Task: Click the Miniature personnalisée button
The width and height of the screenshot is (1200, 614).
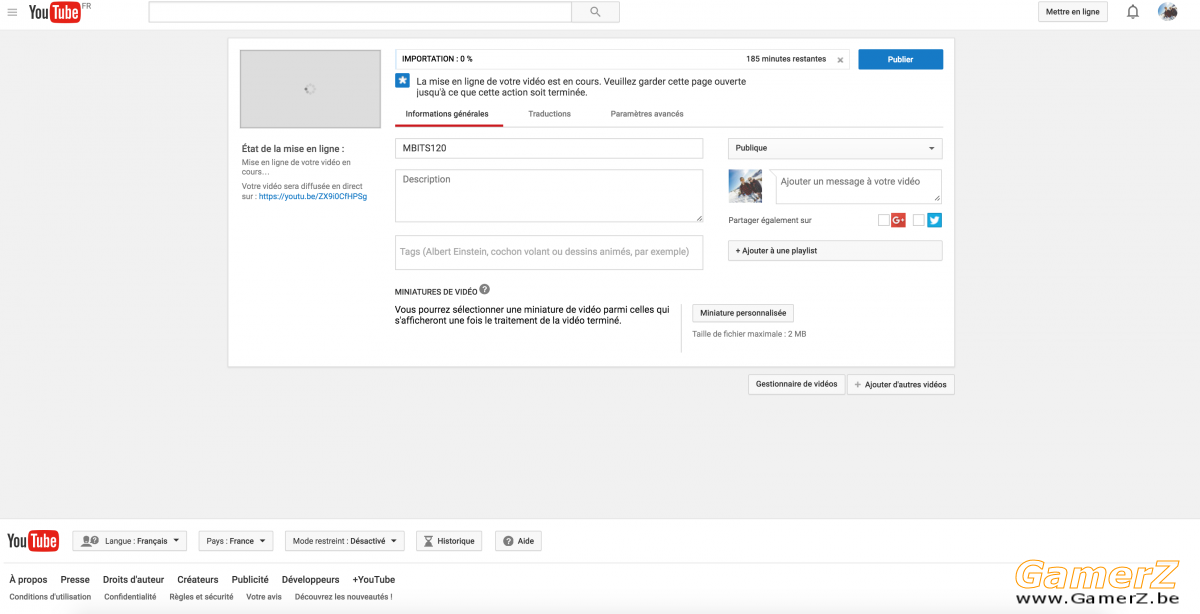Action: click(x=743, y=313)
